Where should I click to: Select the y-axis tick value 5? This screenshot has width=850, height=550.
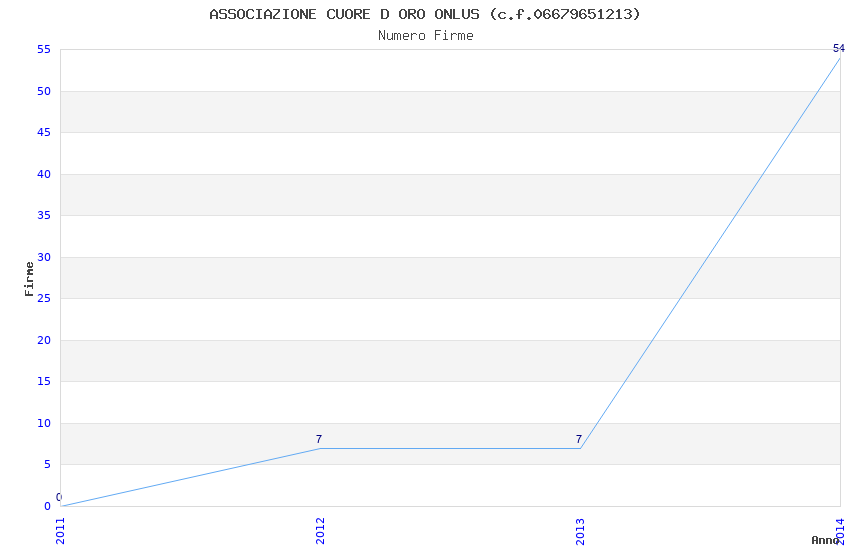point(47,464)
